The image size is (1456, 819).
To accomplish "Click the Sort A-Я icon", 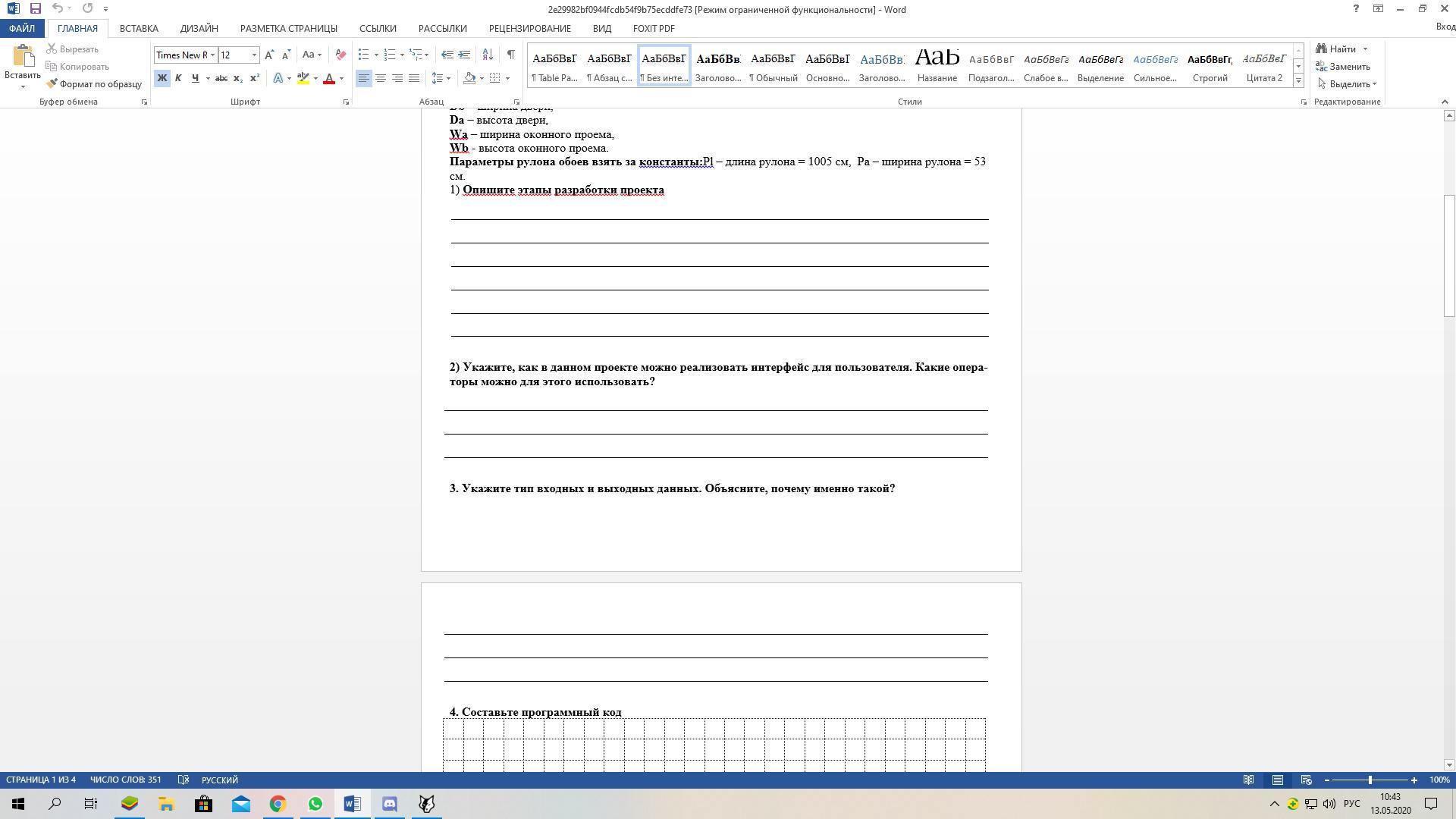I will point(488,55).
